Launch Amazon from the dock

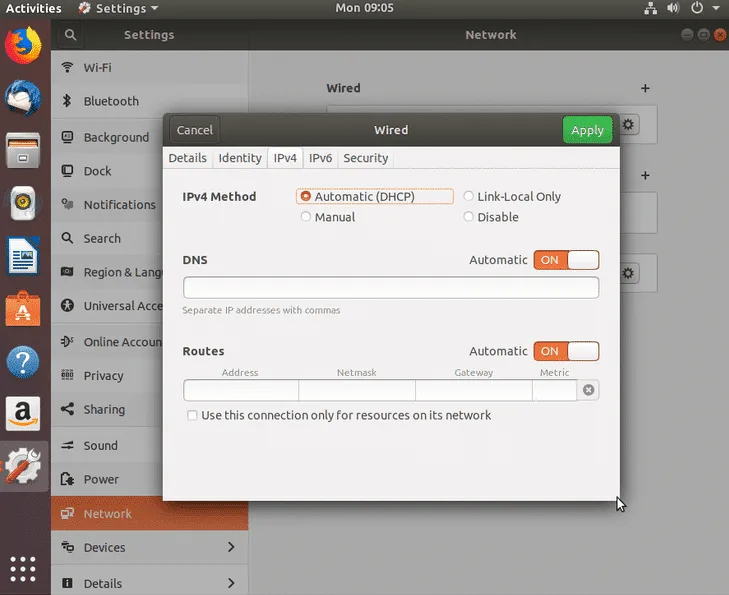[23, 414]
